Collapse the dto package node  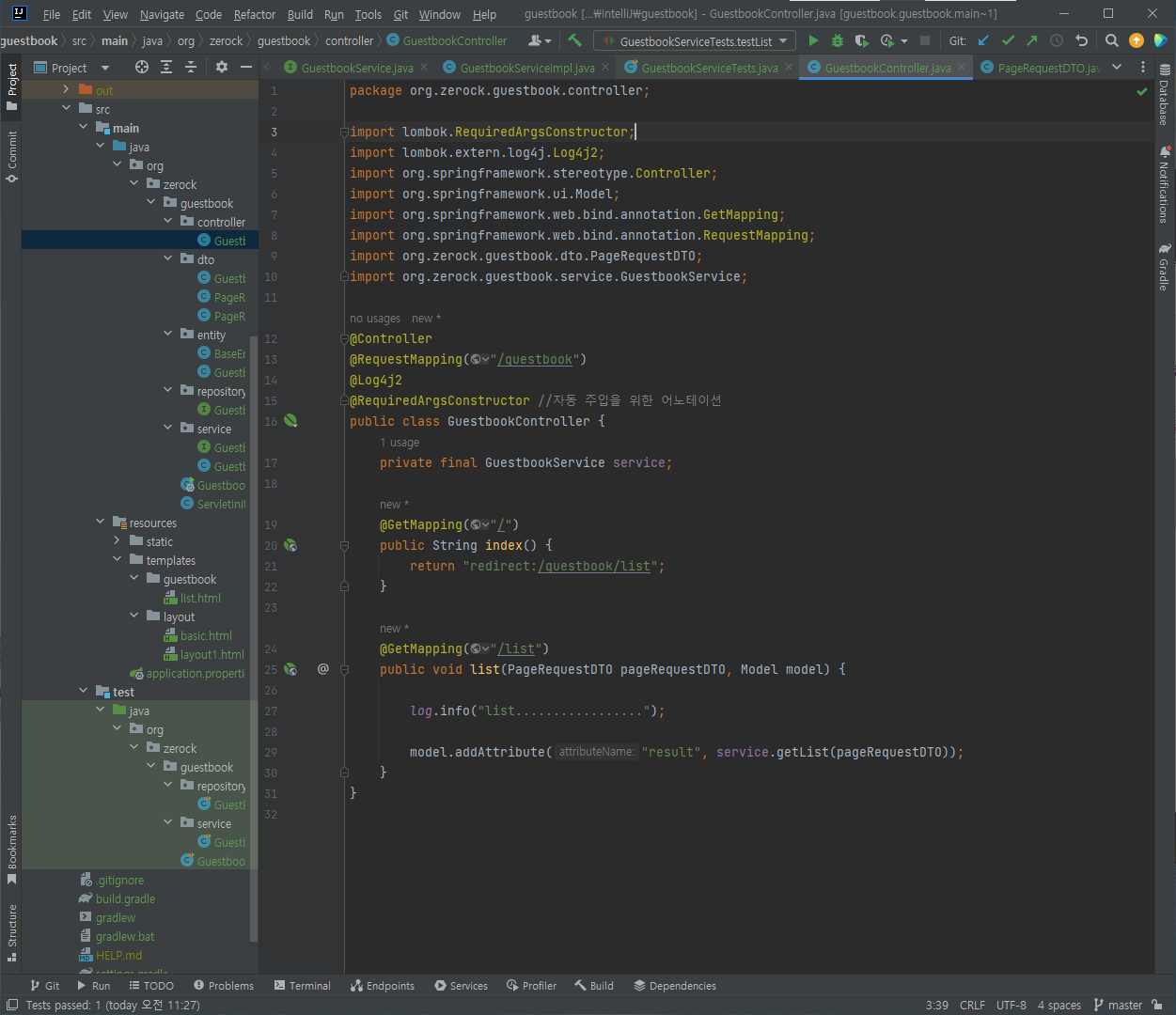(x=167, y=259)
